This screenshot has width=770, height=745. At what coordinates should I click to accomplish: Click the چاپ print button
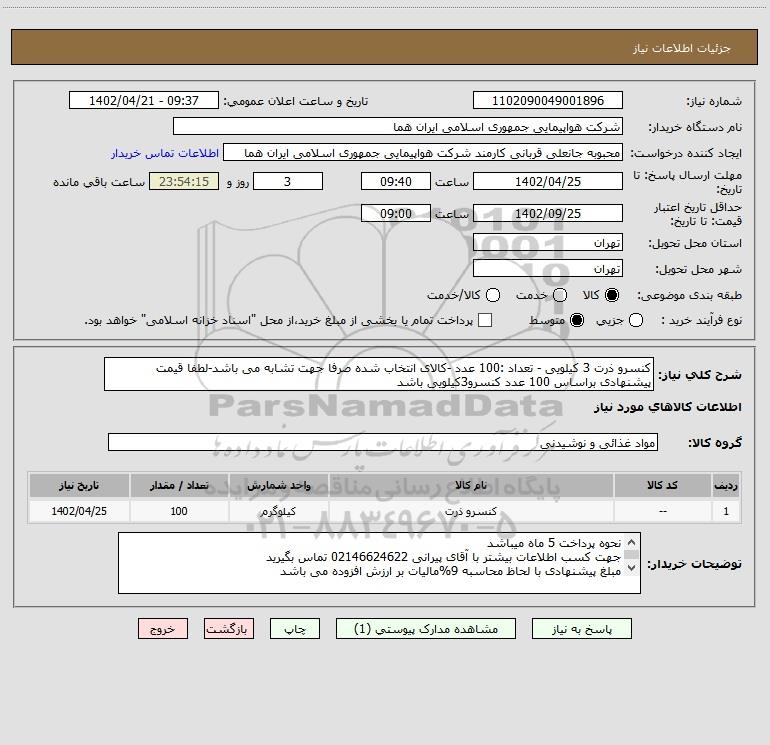click(295, 629)
